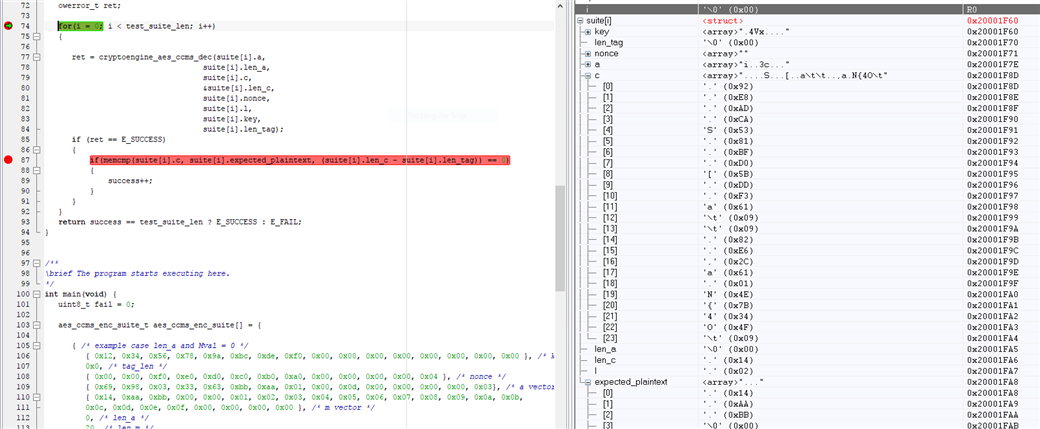Screen dimensions: 1040x429
Task: Remove the red breakpoint dot at line 87
Action: pyautogui.click(x=9, y=160)
